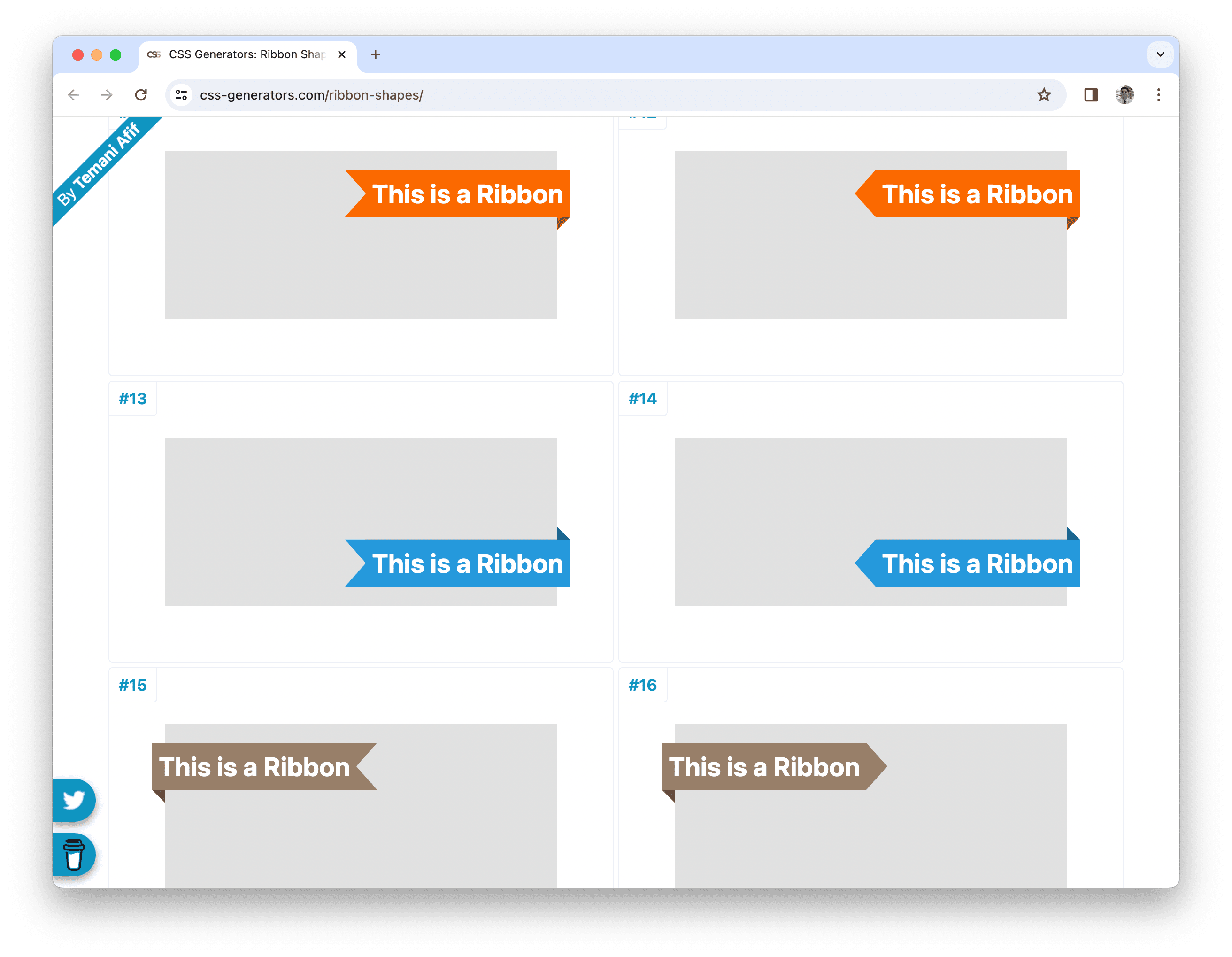The image size is (1232, 957).
Task: Open a new tab with the plus button
Action: (x=376, y=55)
